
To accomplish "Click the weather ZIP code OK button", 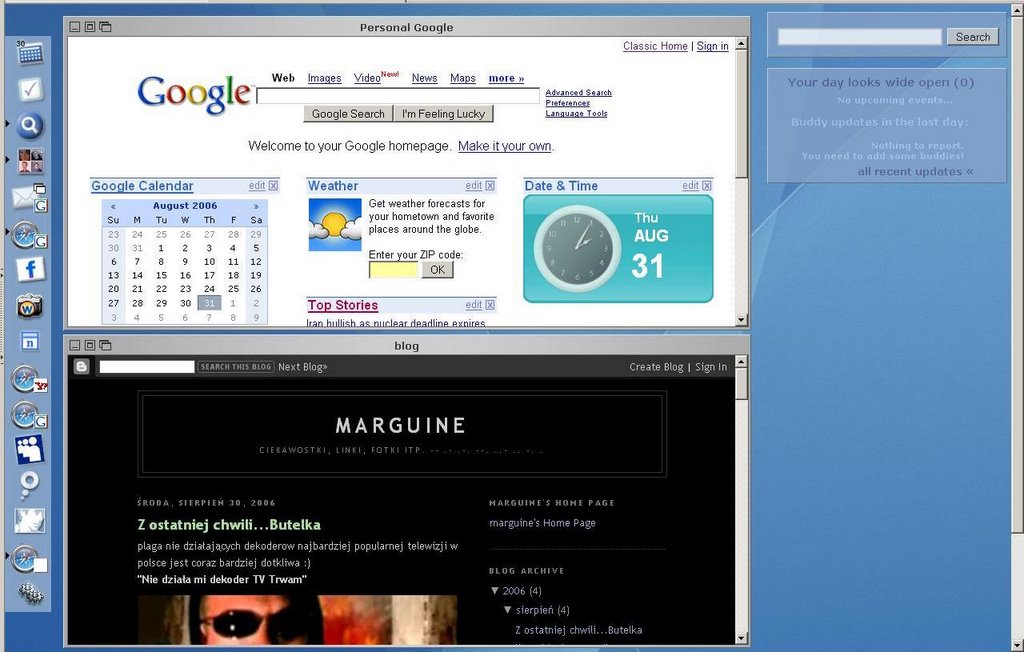I will pos(438,270).
